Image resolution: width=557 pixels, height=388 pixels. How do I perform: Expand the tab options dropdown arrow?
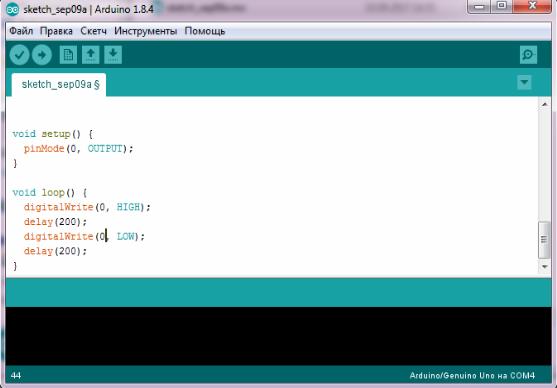point(524,82)
